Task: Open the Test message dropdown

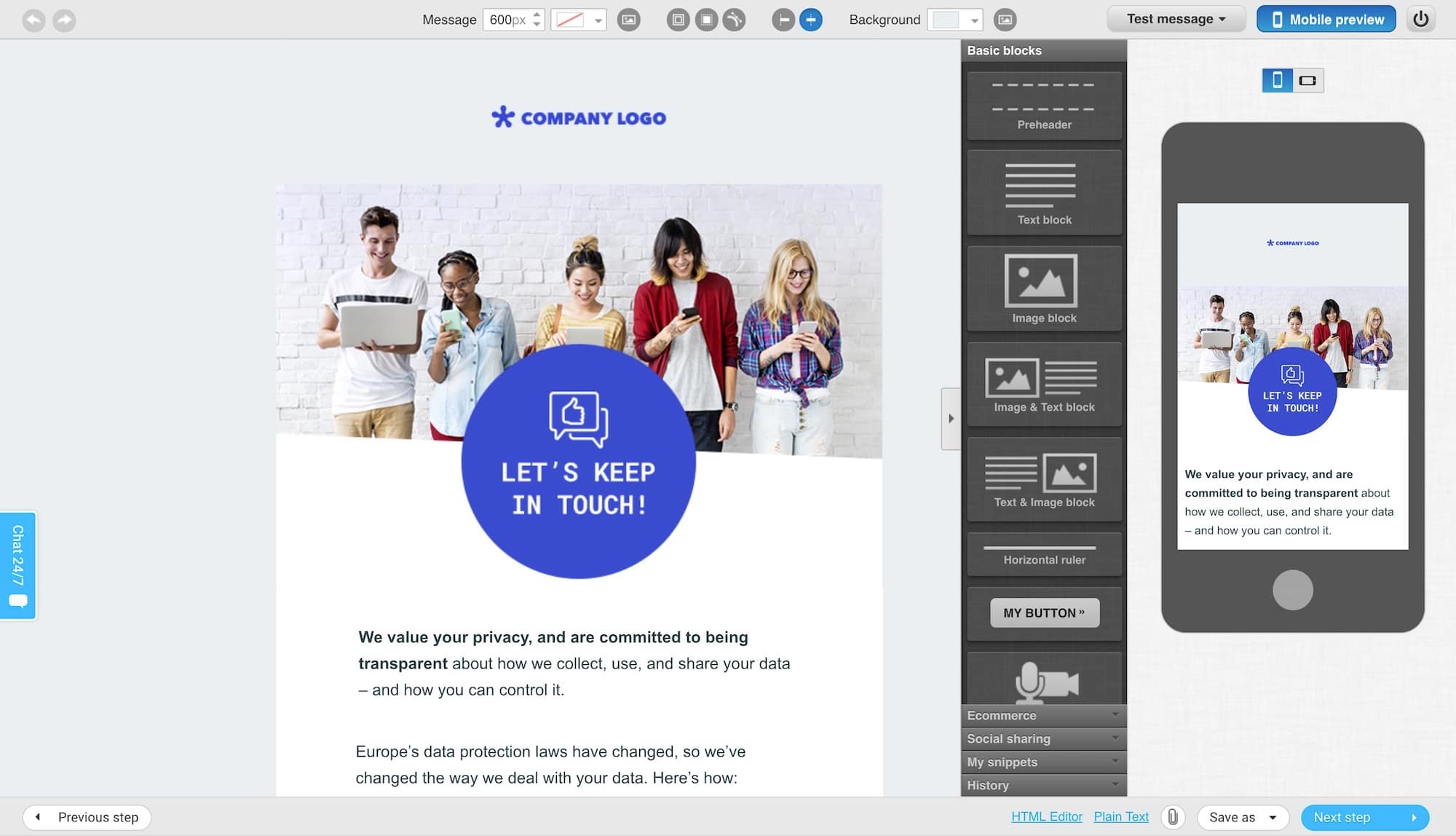Action: point(1176,19)
